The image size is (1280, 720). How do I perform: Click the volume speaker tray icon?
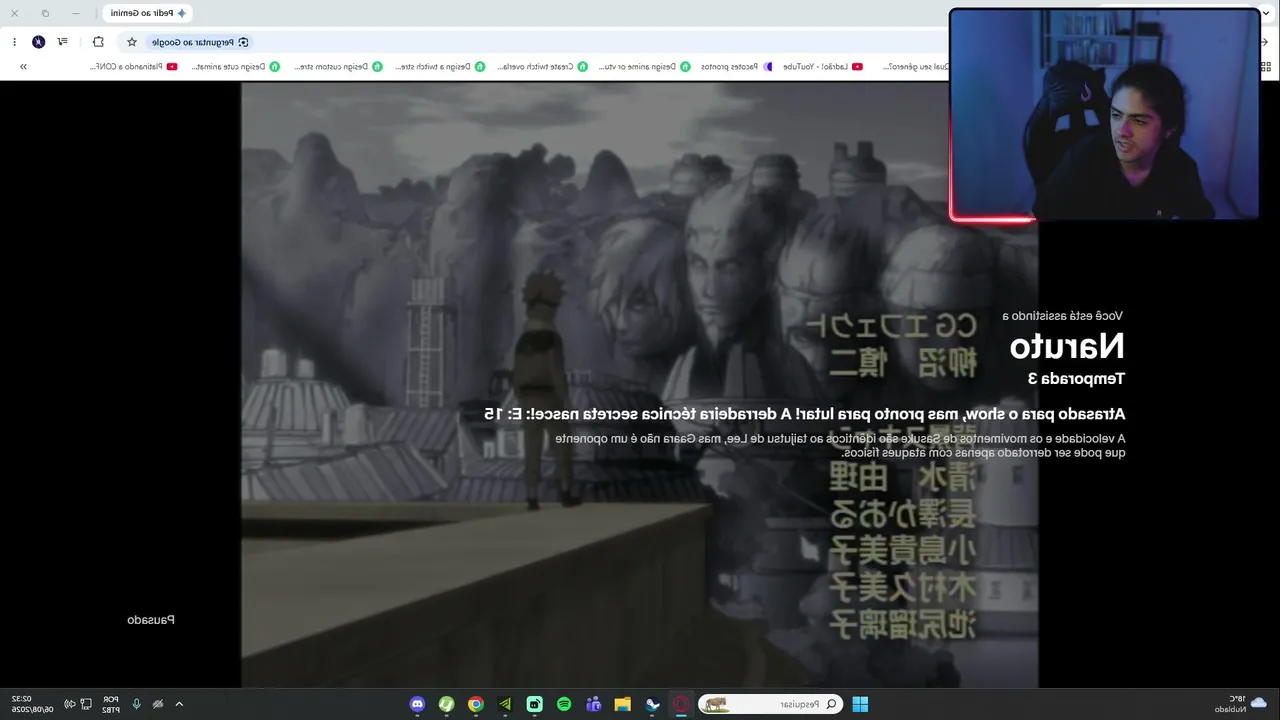point(69,704)
